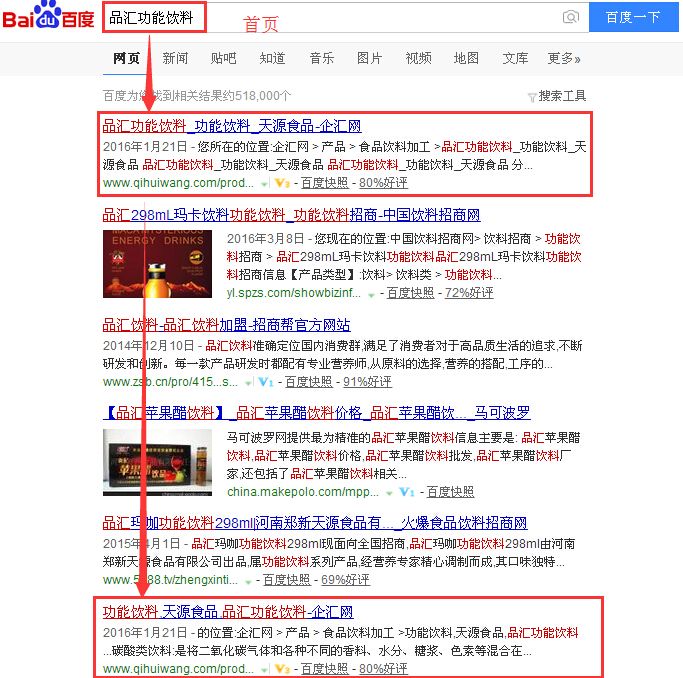Expand dropdown arrow after 5588.tv URL

click(248, 582)
